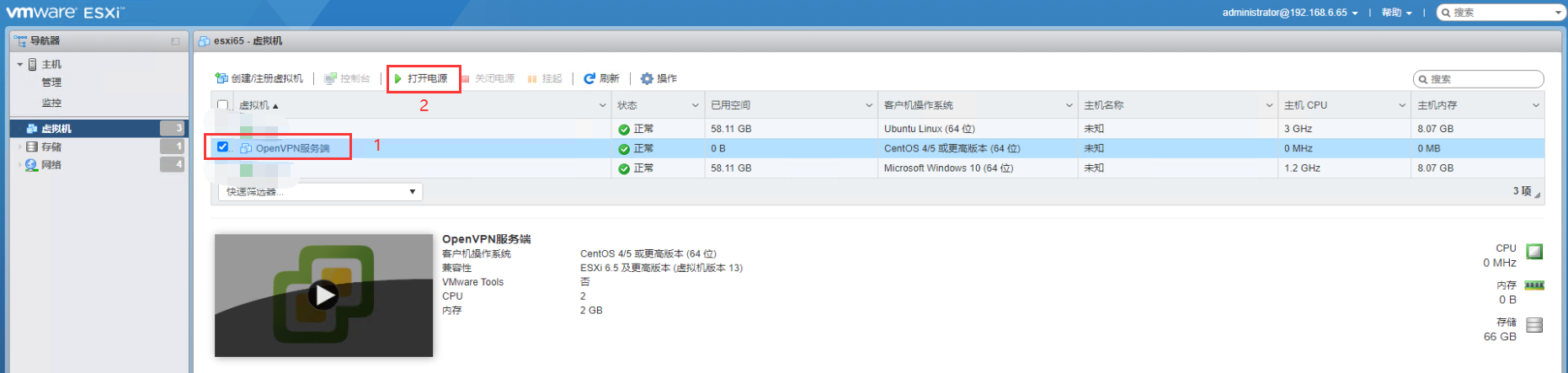
Task: Open 虚拟机 in the navigator
Action: (x=56, y=129)
